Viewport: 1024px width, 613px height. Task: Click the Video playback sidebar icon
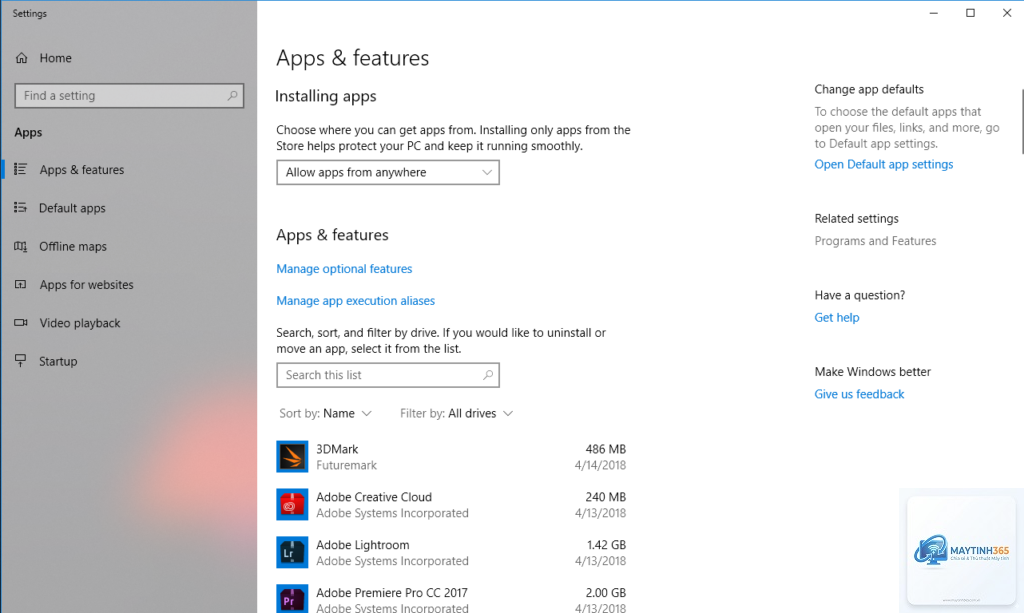(21, 322)
